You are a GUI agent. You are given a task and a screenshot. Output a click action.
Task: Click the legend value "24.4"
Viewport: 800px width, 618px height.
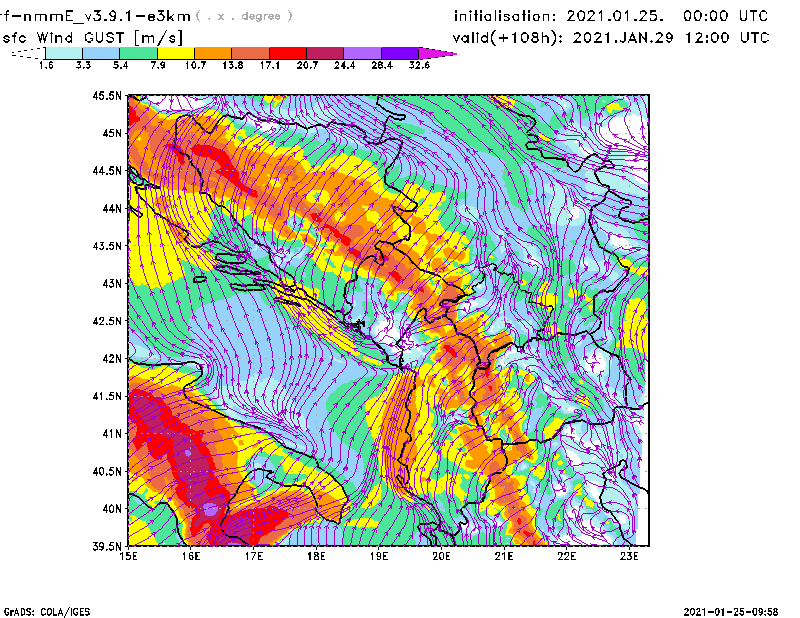pos(344,65)
